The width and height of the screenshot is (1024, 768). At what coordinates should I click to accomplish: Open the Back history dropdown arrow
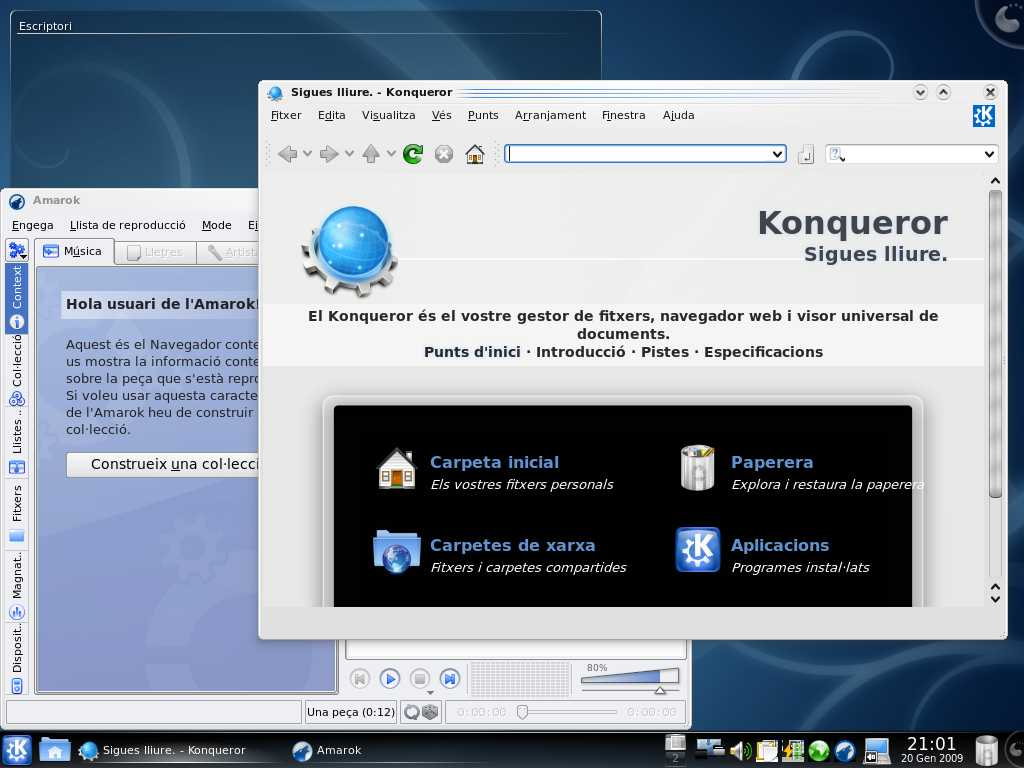pyautogui.click(x=307, y=154)
